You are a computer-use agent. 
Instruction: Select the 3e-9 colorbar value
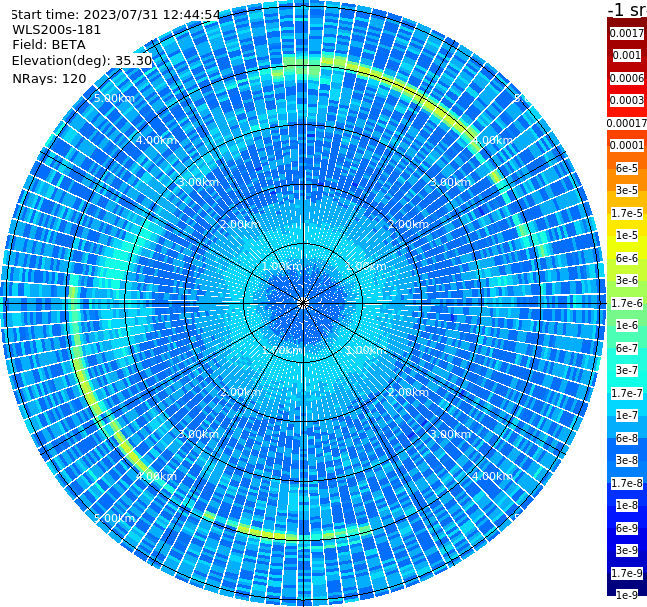[627, 550]
